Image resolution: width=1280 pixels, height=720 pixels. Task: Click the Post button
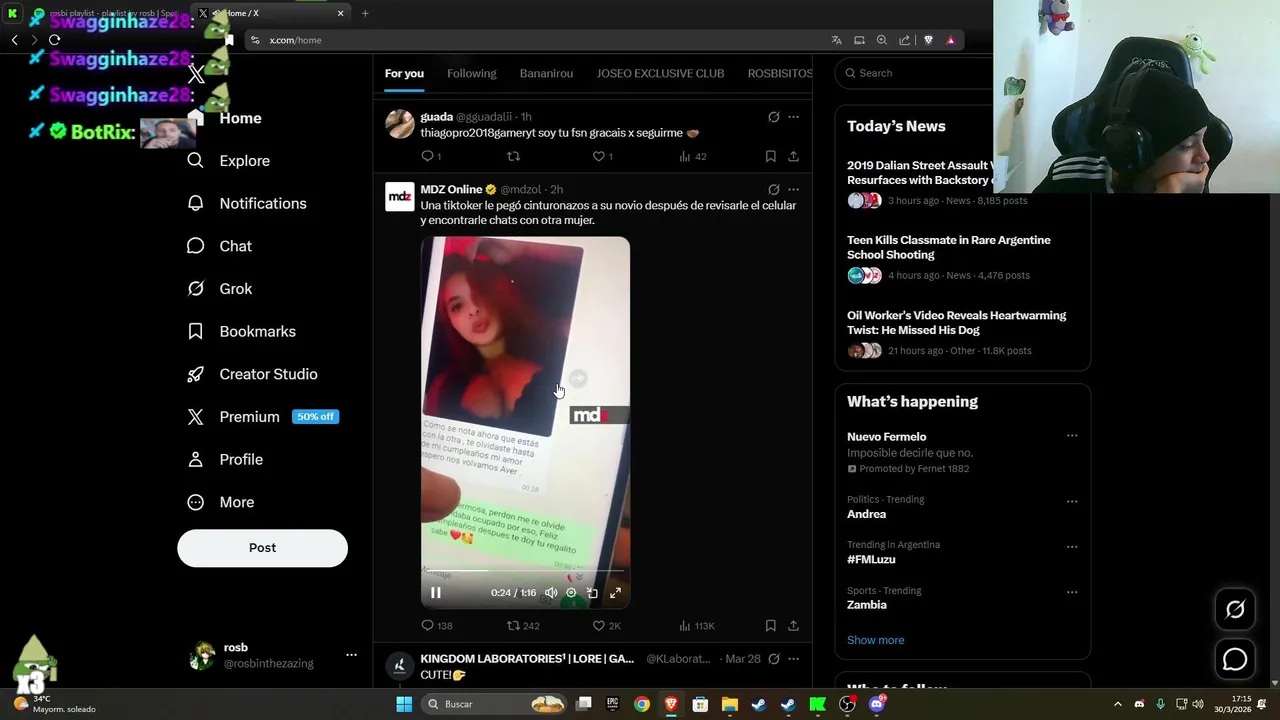point(262,548)
